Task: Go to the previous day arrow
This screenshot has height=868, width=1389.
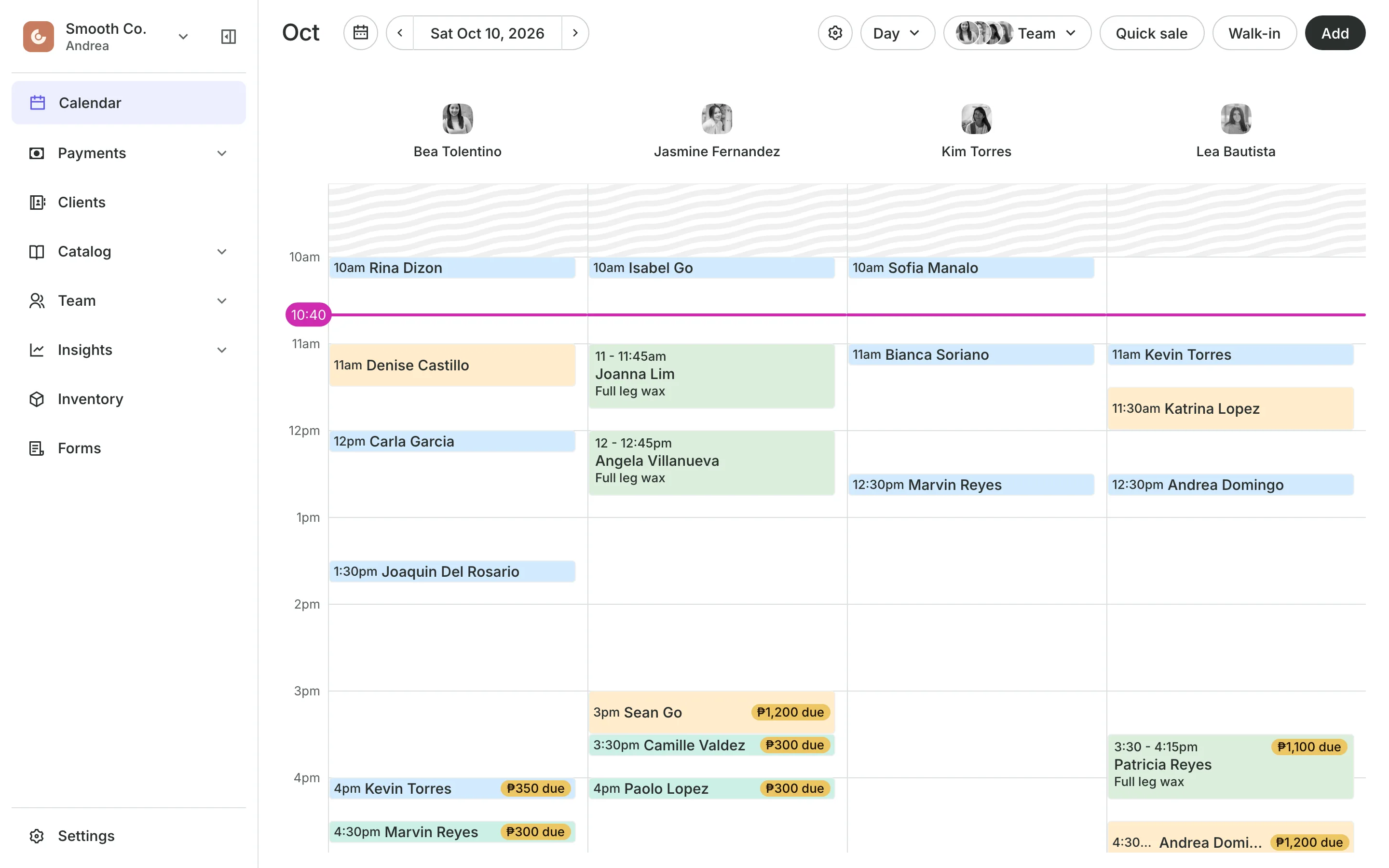Action: point(400,33)
